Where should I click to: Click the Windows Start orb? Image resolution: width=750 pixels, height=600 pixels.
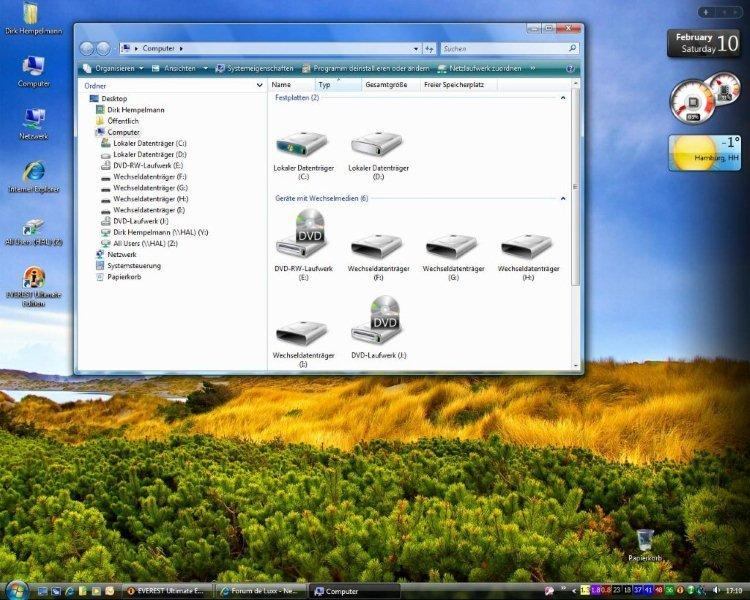(16, 590)
